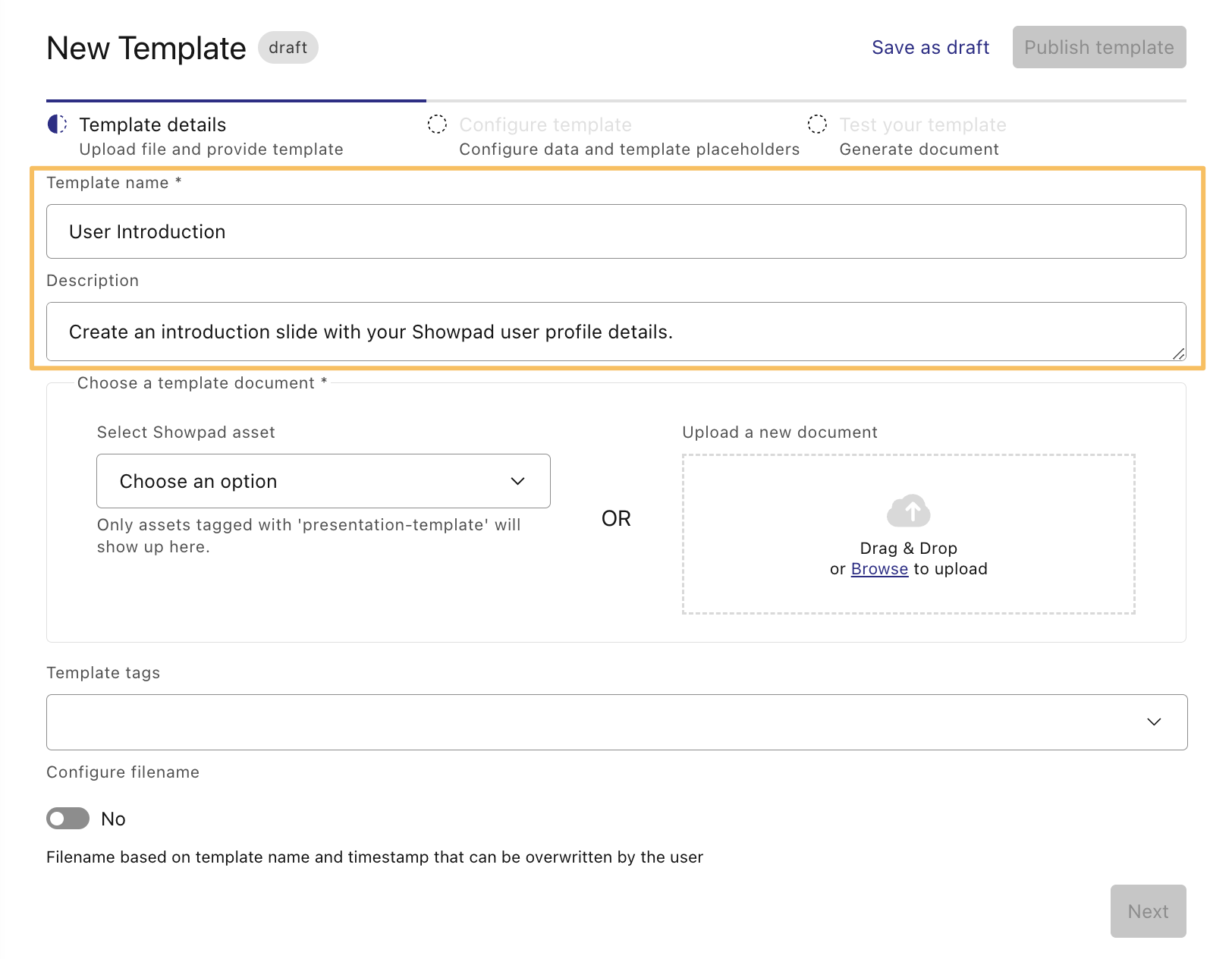Viewport: 1232px width, 959px height.
Task: Click the 'Select Showpad asset' label
Action: coord(186,432)
